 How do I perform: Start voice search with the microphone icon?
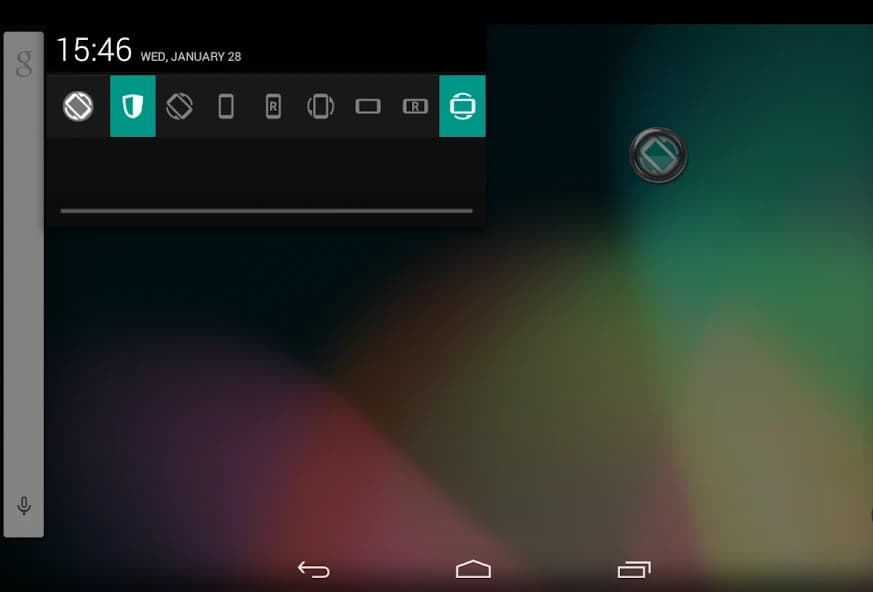pos(23,507)
